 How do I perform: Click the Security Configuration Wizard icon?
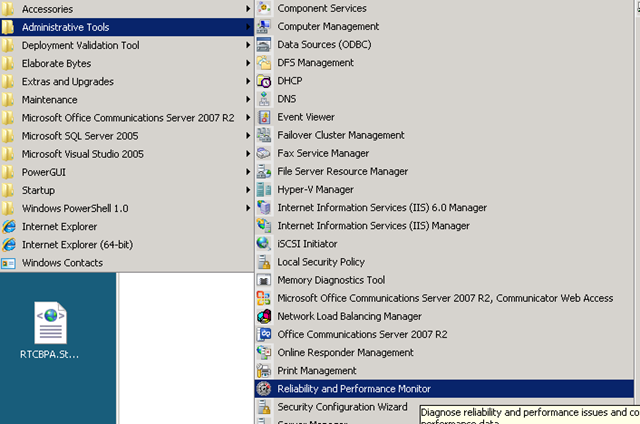(x=264, y=407)
